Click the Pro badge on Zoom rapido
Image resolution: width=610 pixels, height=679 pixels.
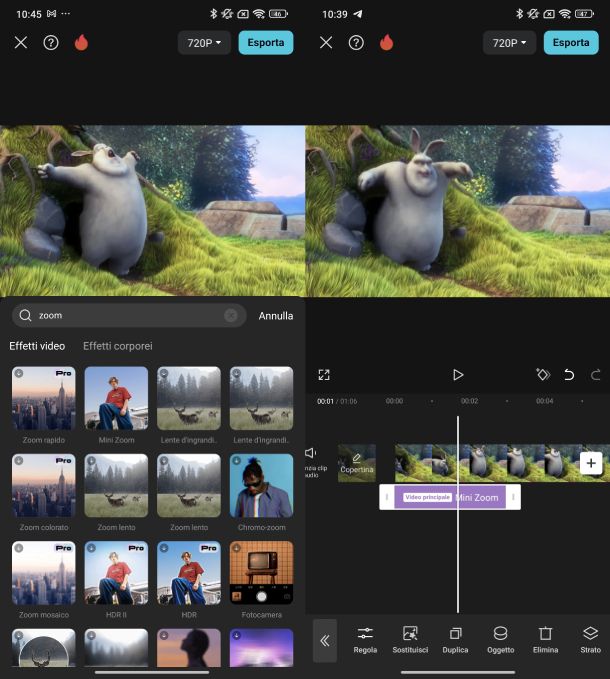(x=64, y=373)
